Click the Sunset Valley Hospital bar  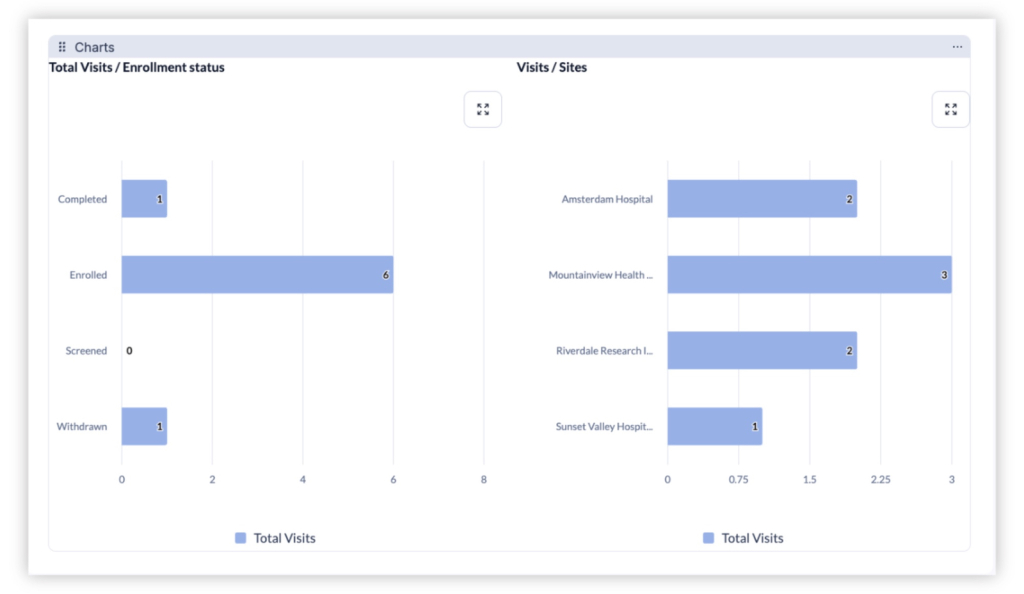(713, 426)
